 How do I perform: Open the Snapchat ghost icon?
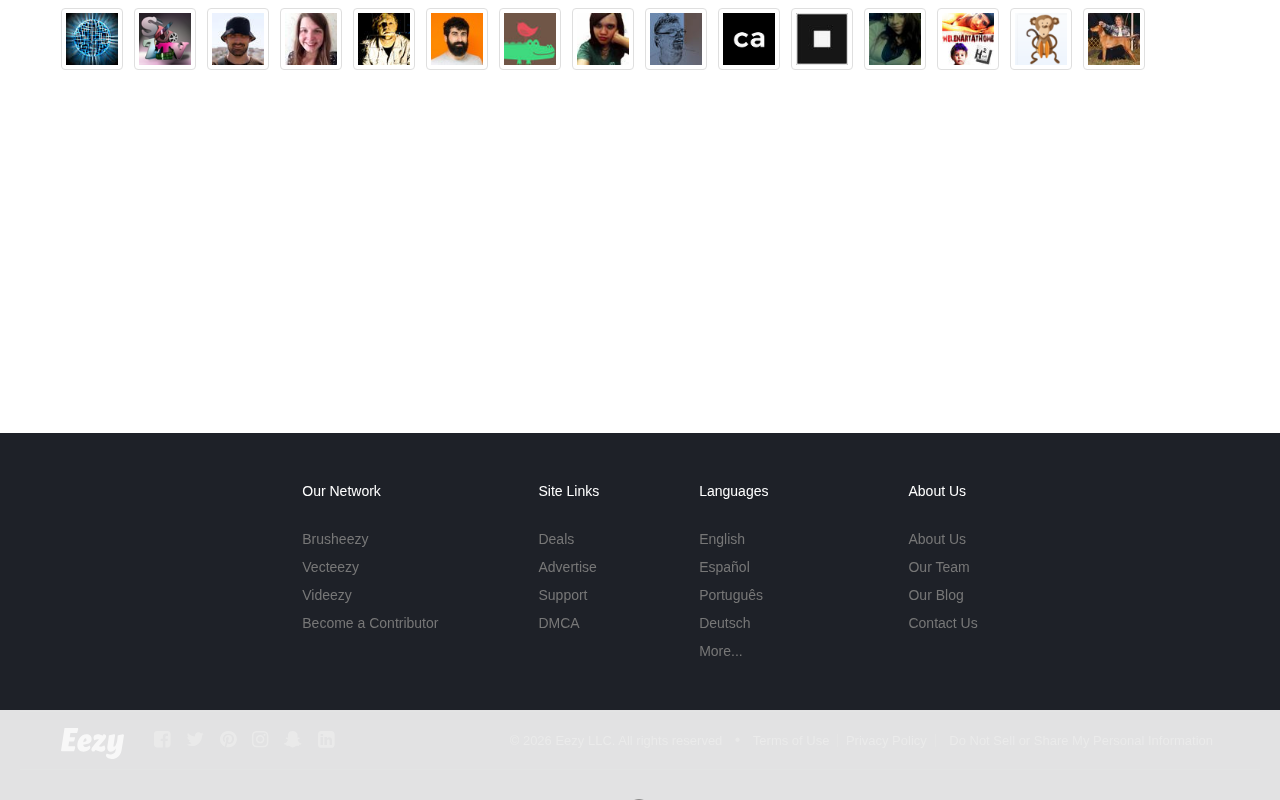tap(293, 739)
